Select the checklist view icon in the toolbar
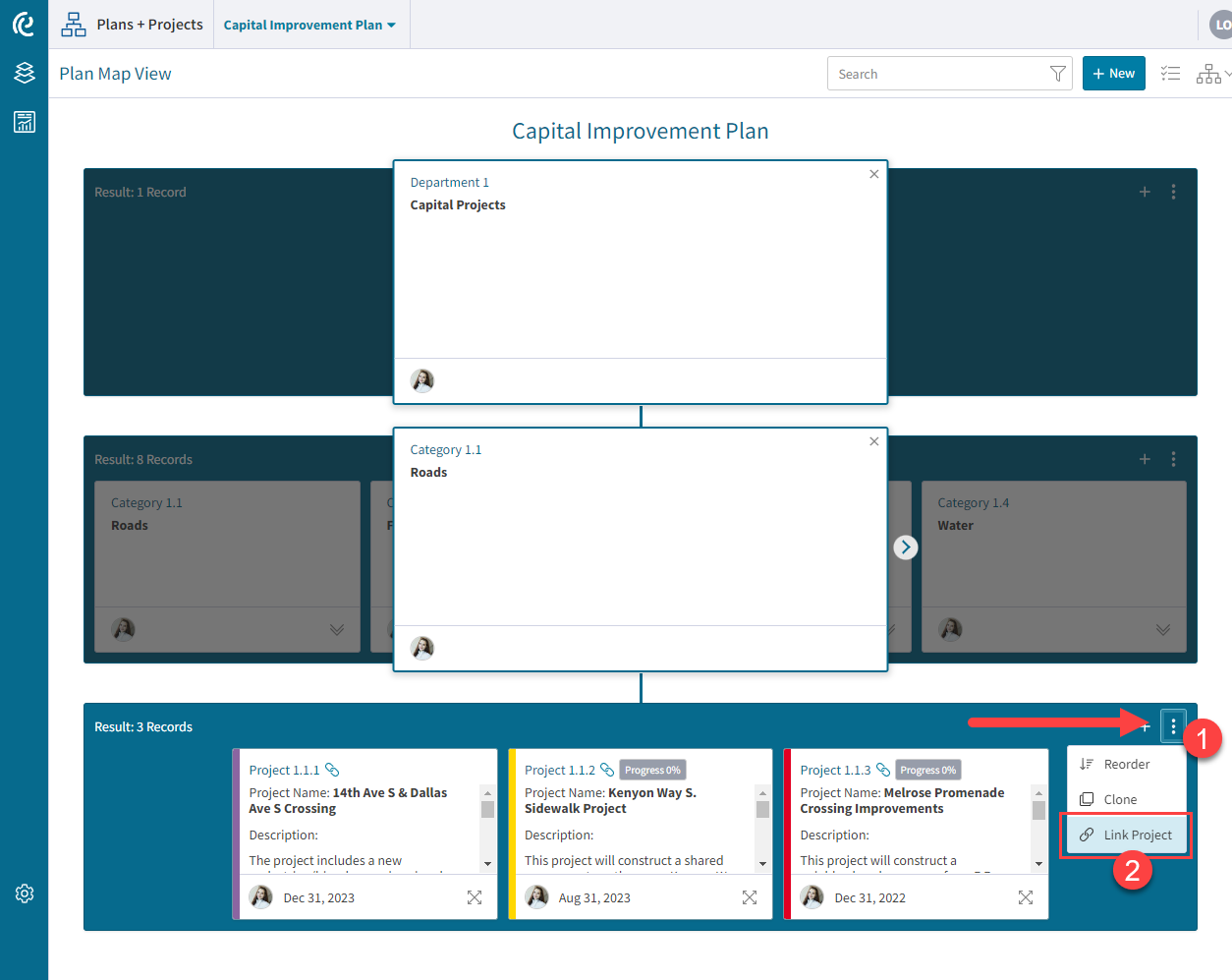This screenshot has width=1232, height=980. coord(1170,73)
